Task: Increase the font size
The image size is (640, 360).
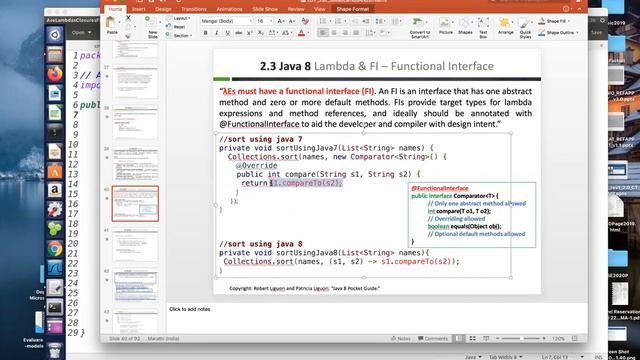Action: (x=281, y=21)
